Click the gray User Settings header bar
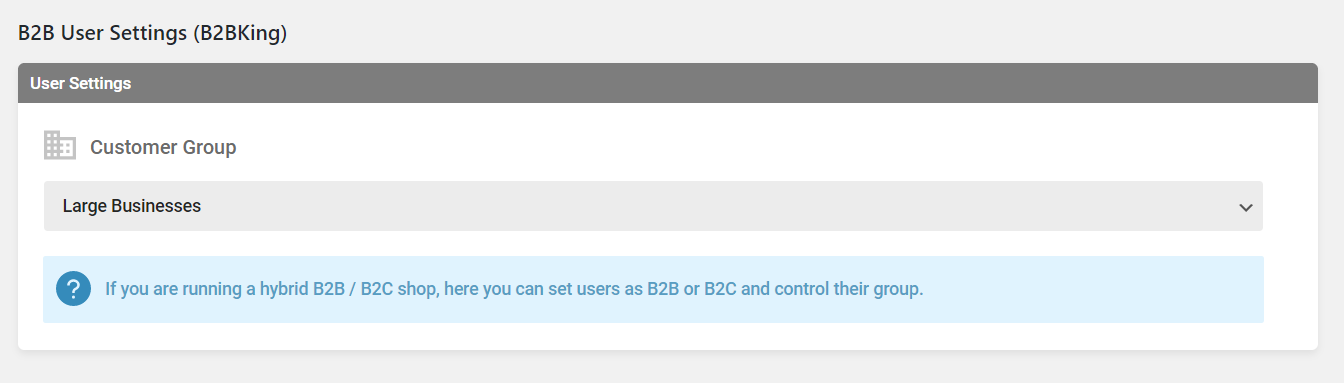 pyautogui.click(x=668, y=83)
